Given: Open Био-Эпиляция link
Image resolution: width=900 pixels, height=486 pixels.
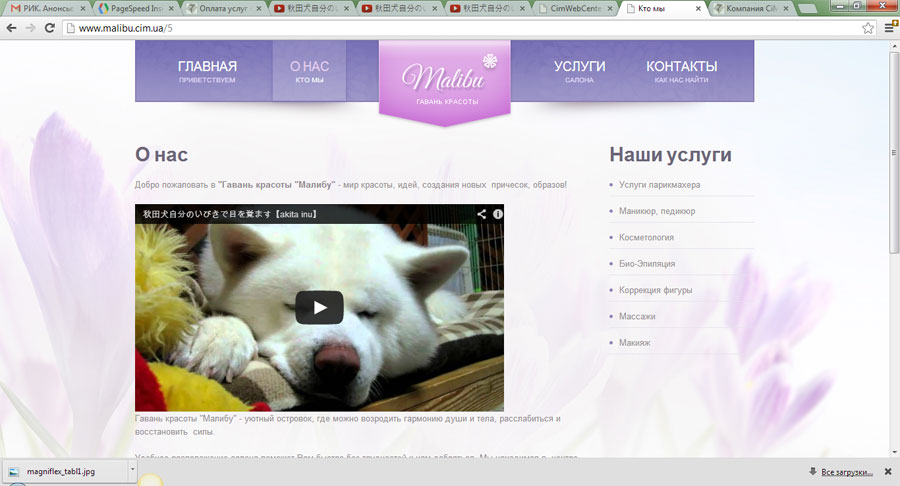Looking at the screenshot, I should coord(647,263).
